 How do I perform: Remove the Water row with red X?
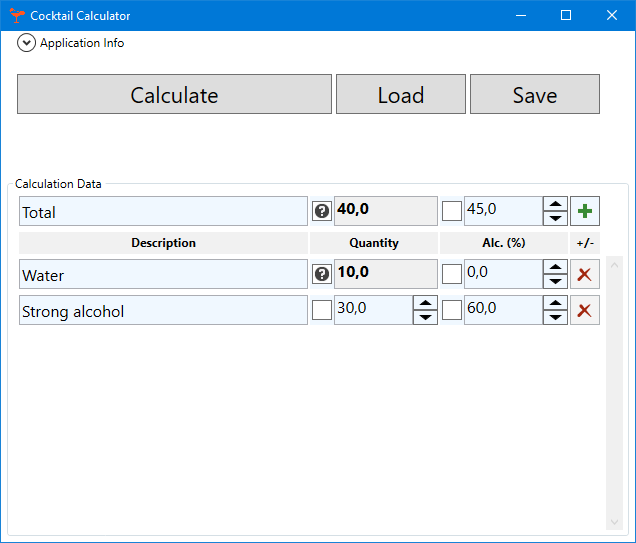(585, 275)
